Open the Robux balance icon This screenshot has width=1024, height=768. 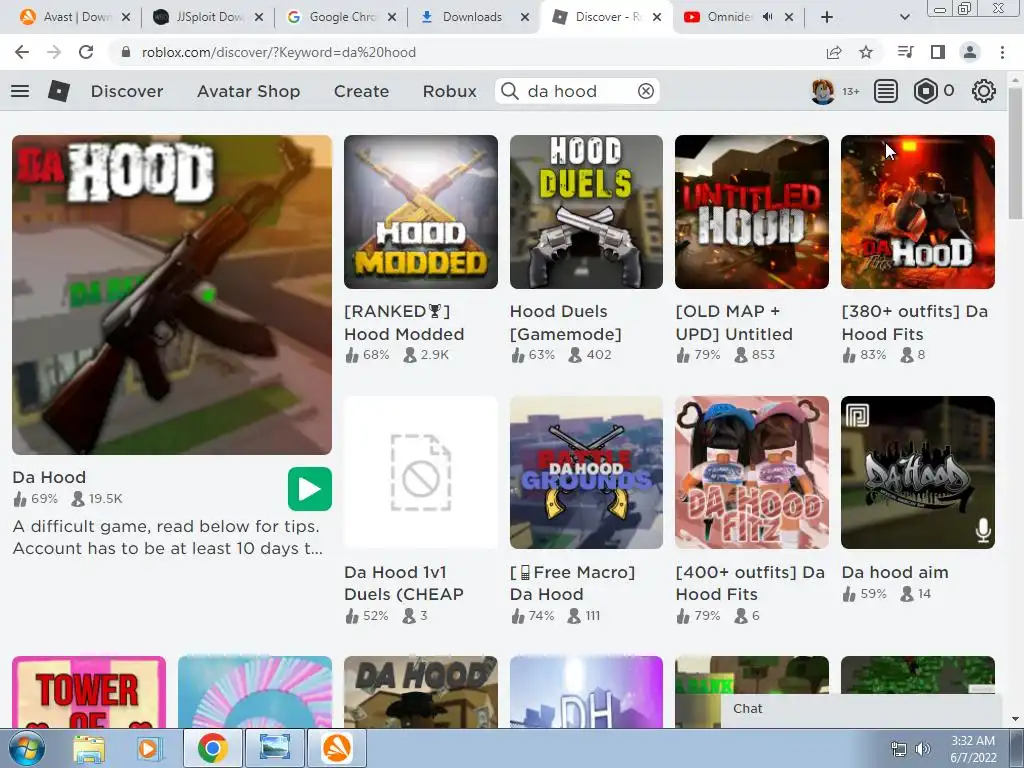925,91
